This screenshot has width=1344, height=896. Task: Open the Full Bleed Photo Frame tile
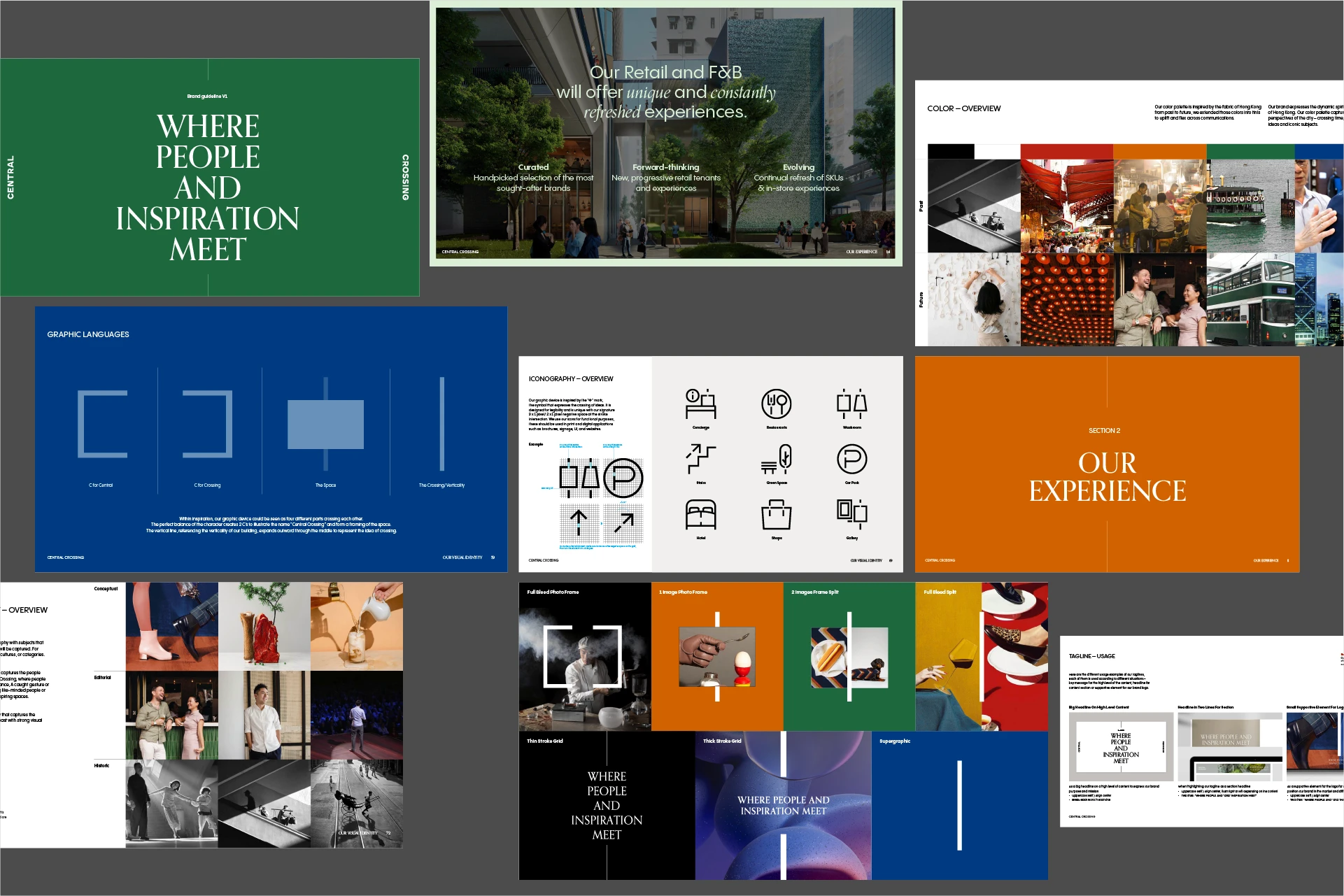click(585, 657)
